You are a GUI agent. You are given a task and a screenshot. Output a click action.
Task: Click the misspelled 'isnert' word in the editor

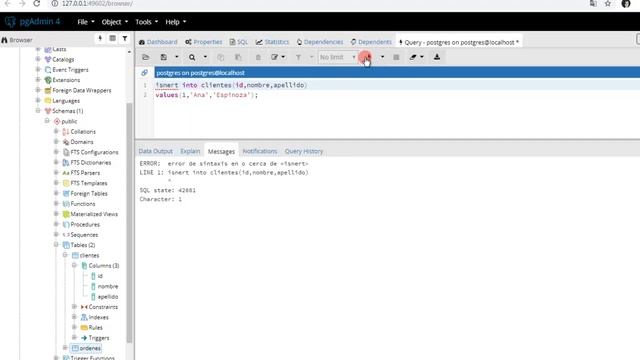167,85
